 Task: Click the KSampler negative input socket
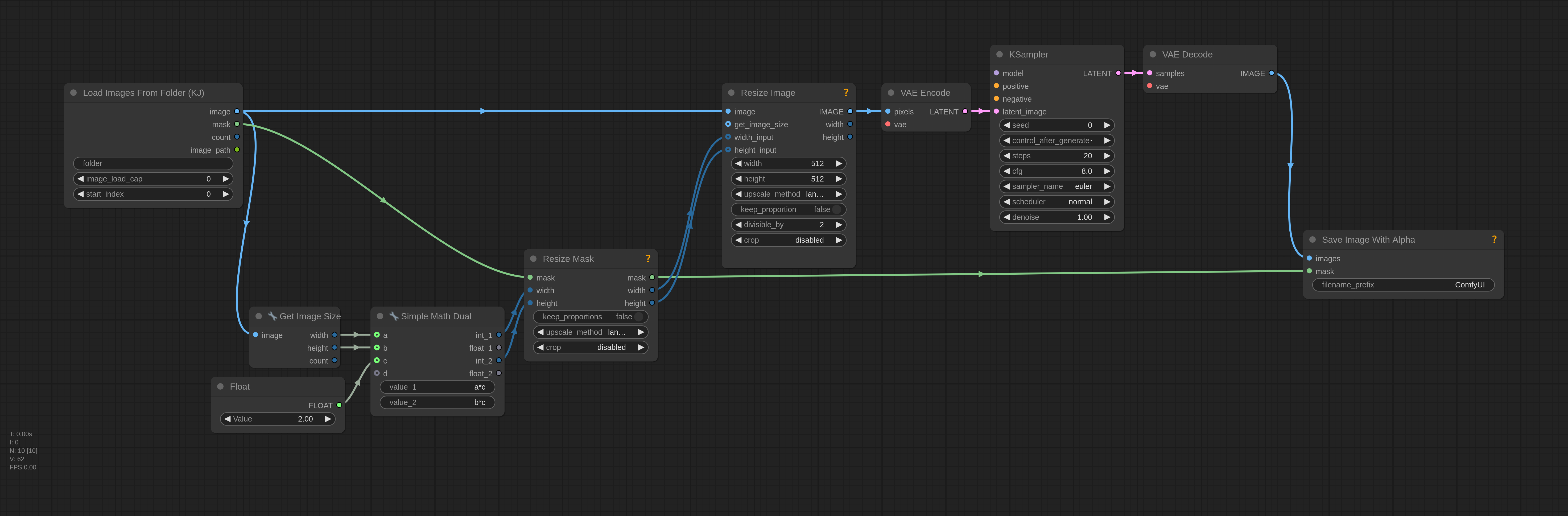click(996, 98)
